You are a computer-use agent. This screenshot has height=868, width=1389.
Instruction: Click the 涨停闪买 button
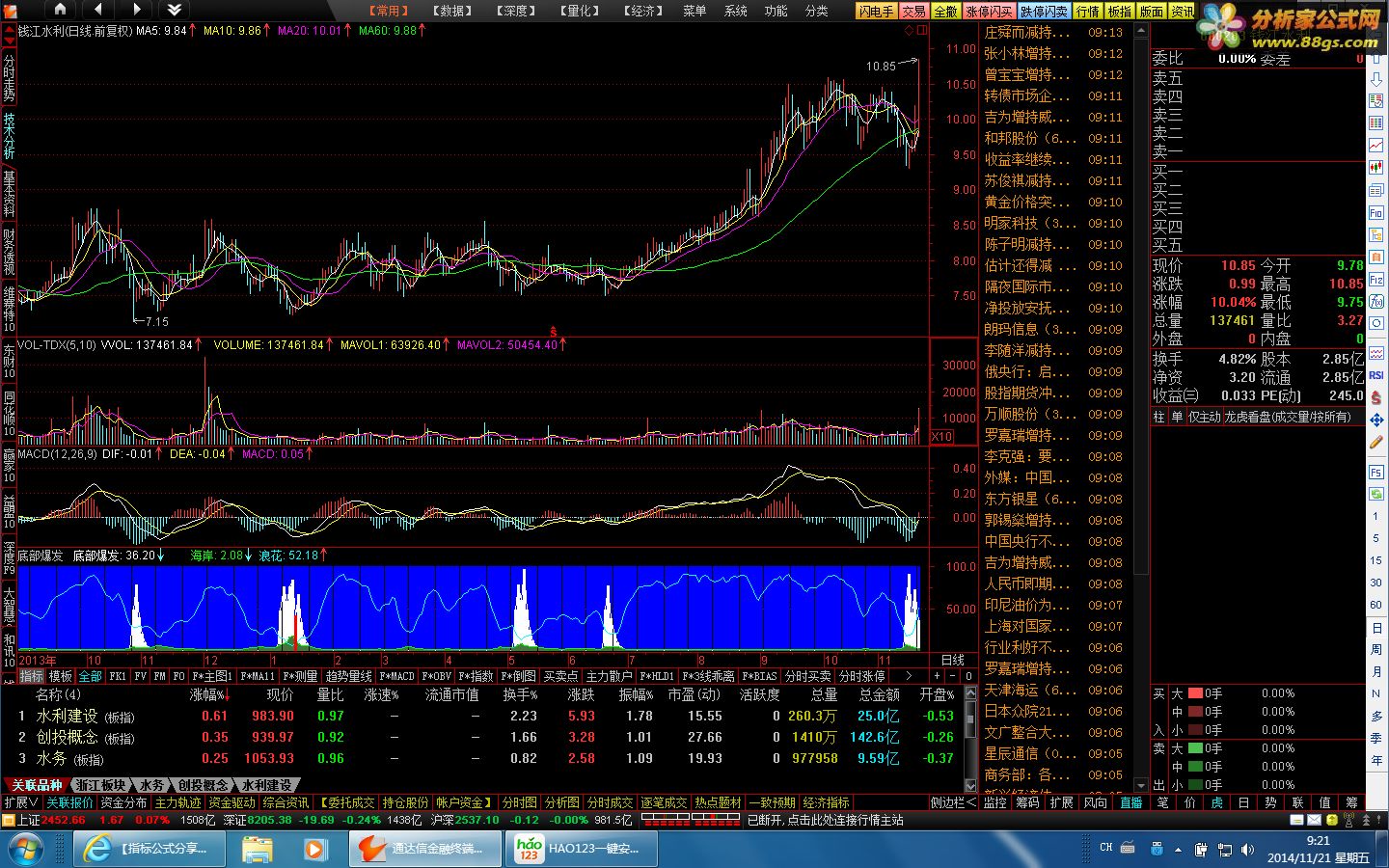[x=989, y=12]
